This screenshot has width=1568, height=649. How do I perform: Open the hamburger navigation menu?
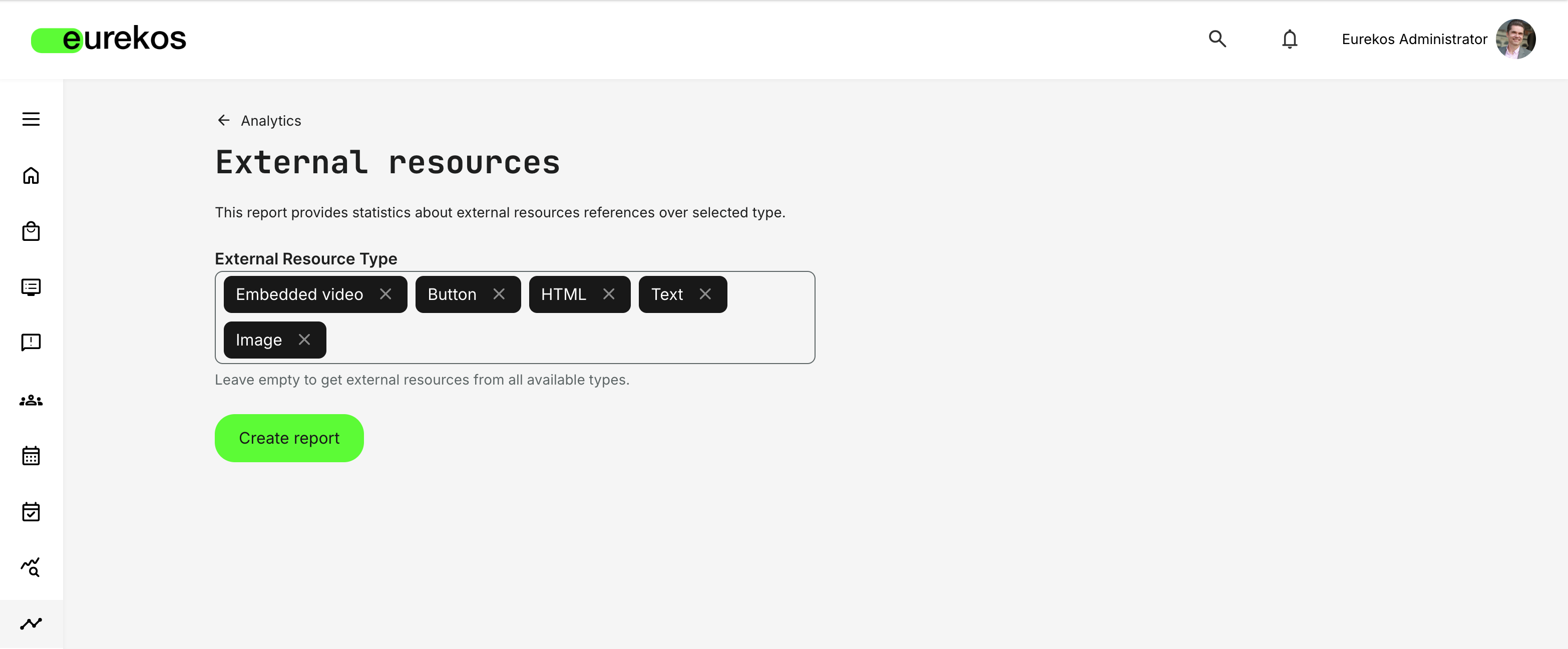pyautogui.click(x=31, y=119)
